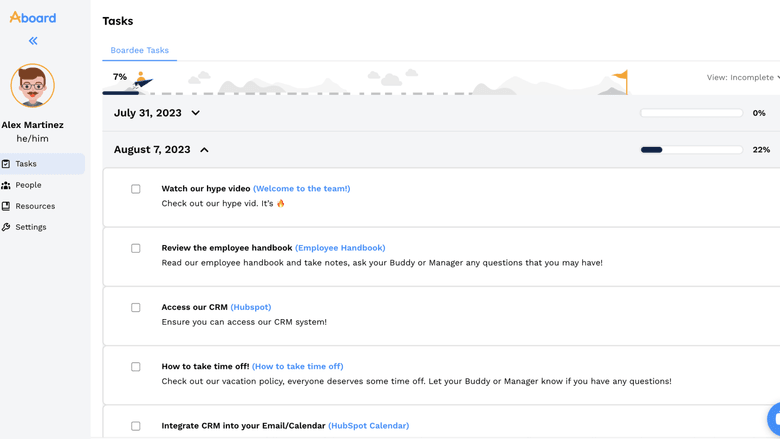
Task: Click the orange goal flag icon
Action: pyautogui.click(x=621, y=79)
